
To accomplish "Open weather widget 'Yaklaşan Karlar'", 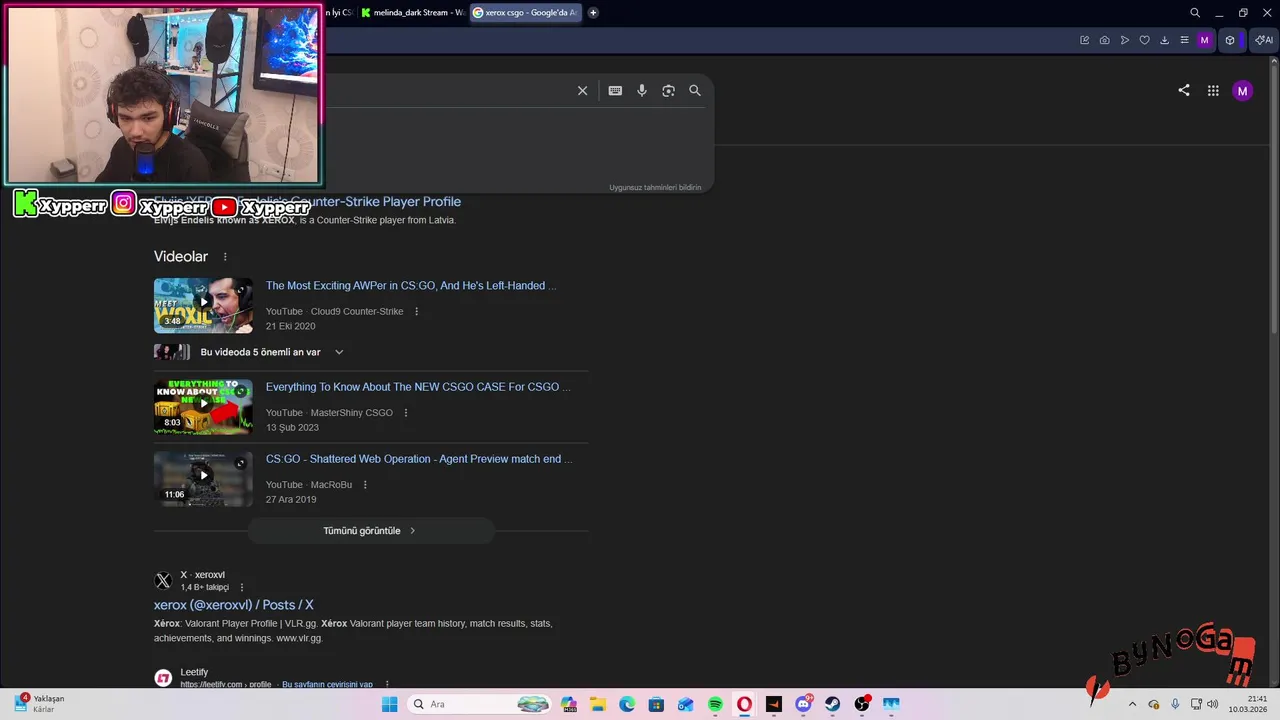I will pyautogui.click(x=38, y=704).
